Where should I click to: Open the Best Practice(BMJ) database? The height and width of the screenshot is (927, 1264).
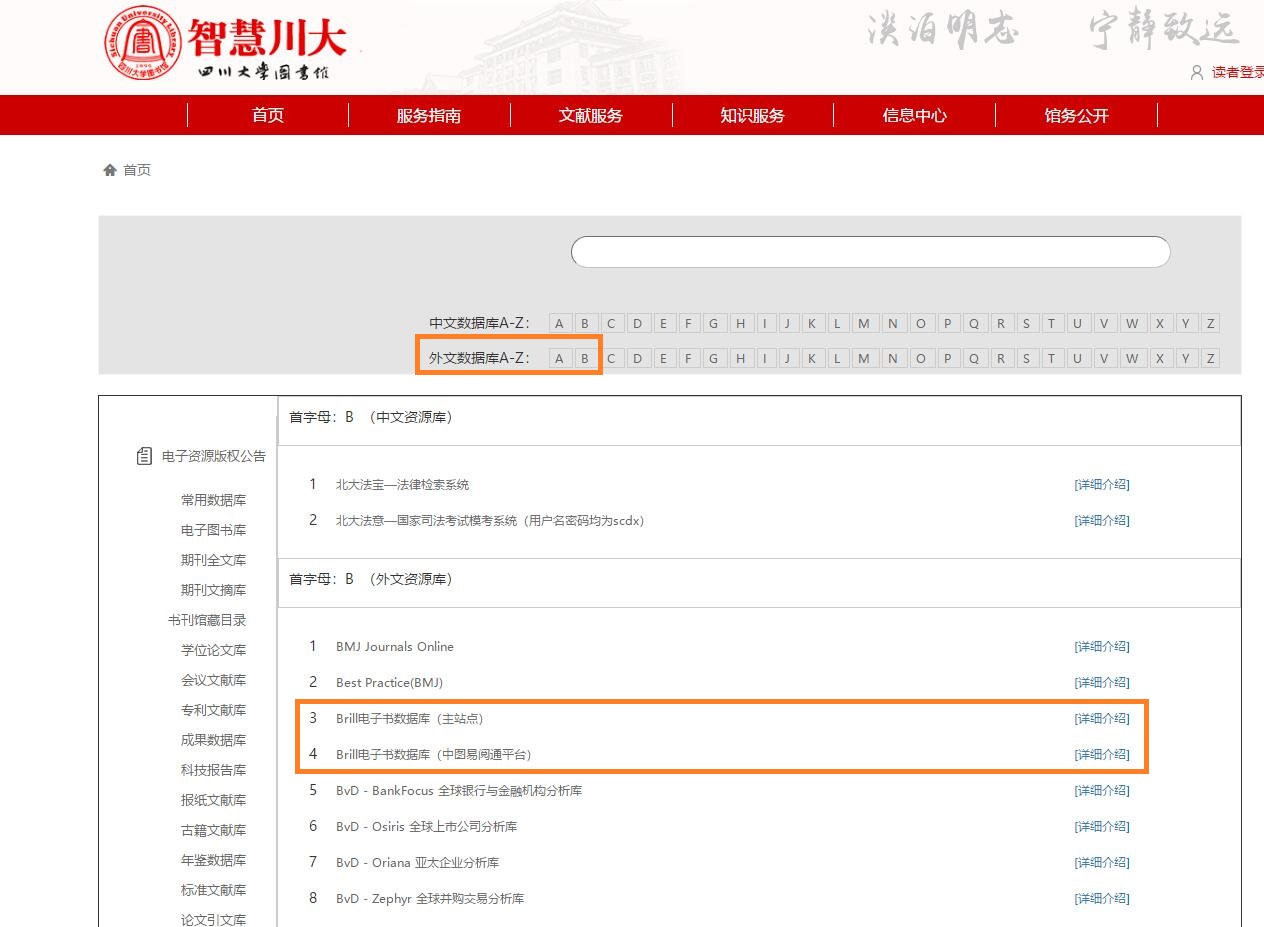point(389,683)
